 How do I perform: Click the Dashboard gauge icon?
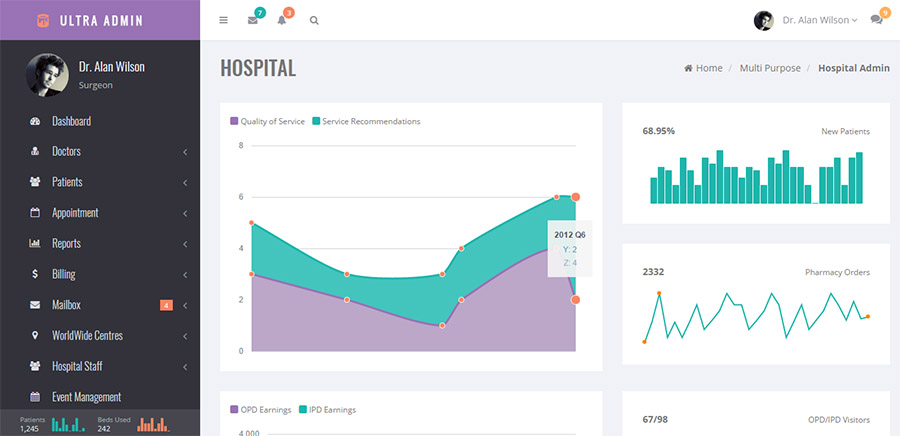35,121
